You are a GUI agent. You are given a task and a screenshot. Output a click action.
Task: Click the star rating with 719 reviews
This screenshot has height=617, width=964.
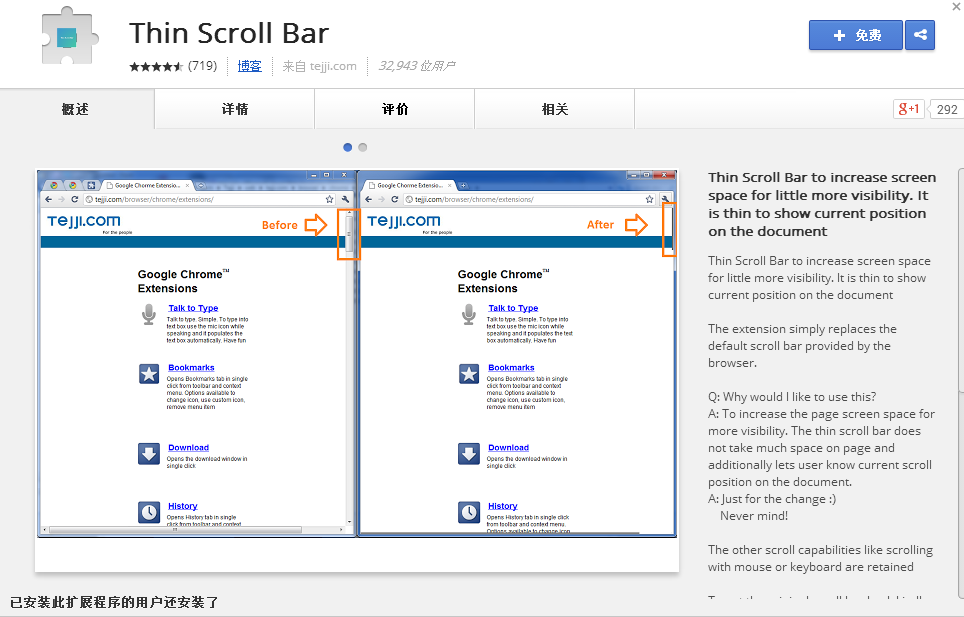(173, 66)
